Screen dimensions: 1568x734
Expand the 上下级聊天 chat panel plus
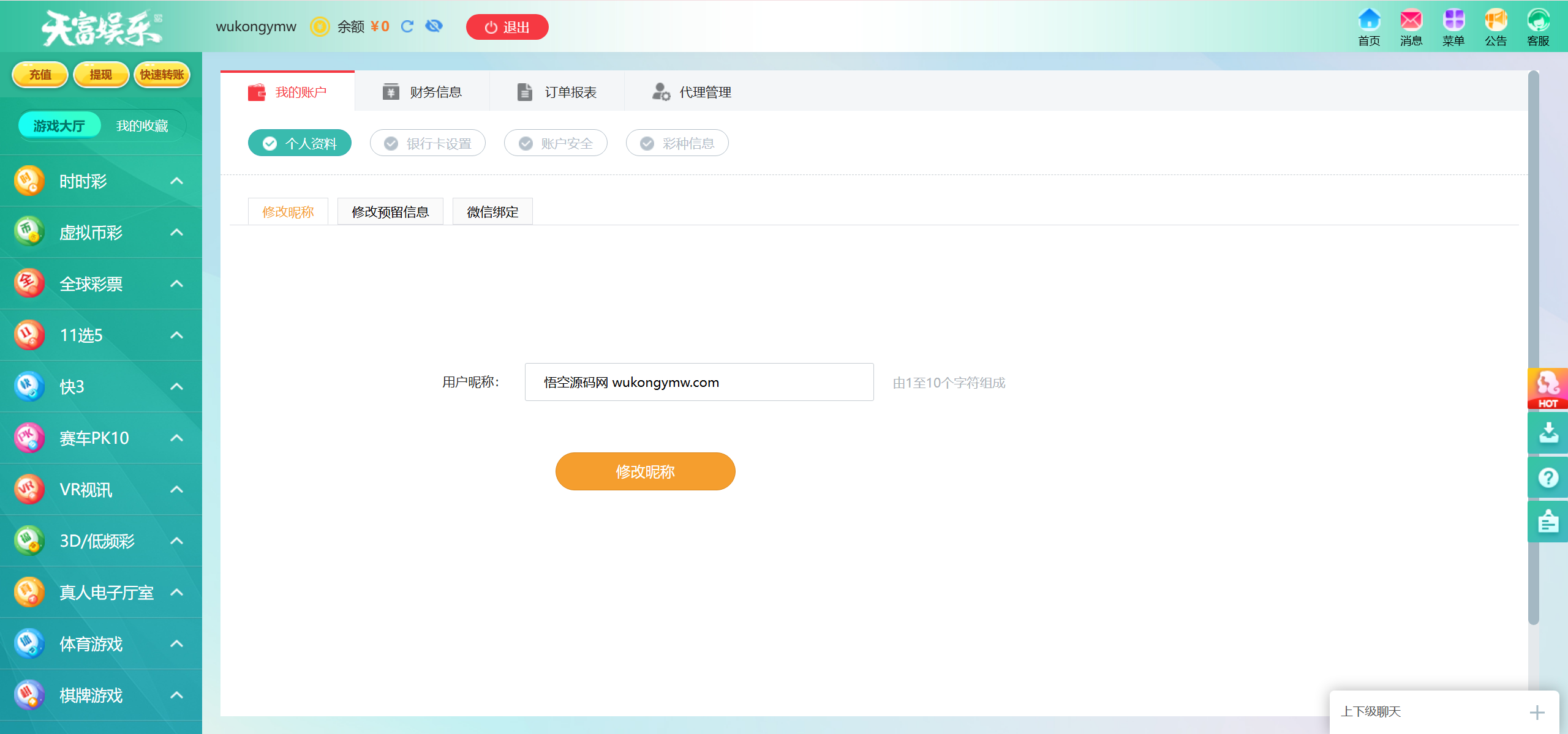(1537, 713)
